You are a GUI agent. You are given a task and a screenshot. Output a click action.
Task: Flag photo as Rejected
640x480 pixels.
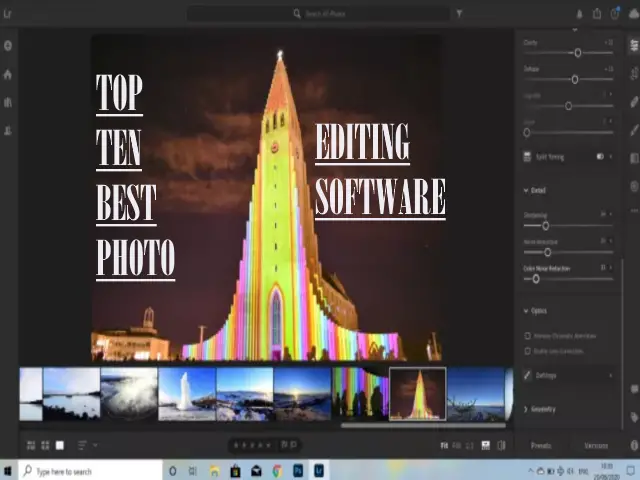tap(294, 445)
